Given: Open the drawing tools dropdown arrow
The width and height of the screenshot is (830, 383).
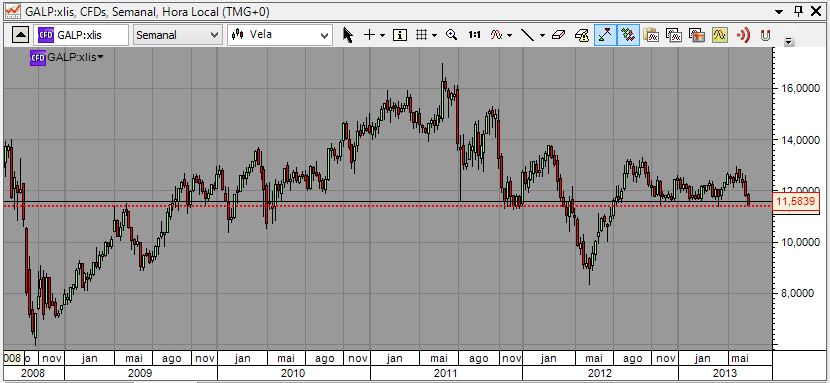Looking at the screenshot, I should point(543,35).
